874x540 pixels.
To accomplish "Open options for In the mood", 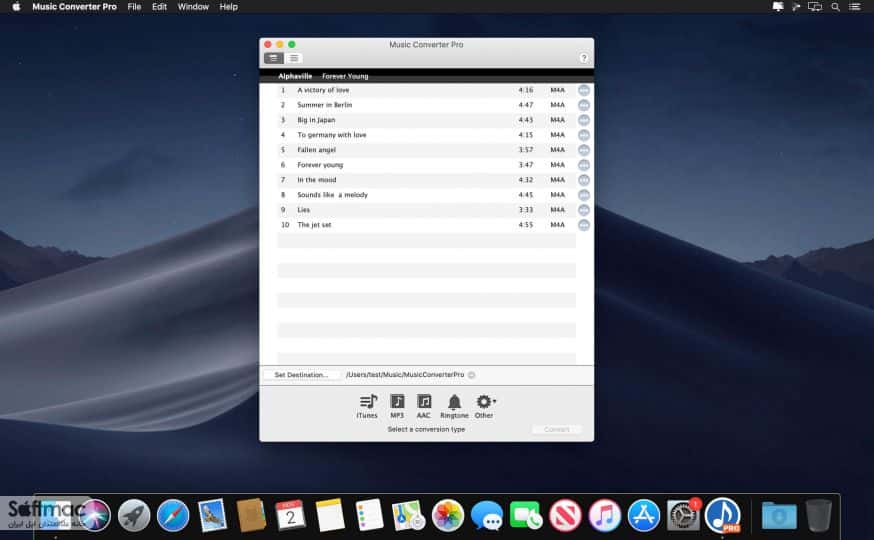I will (584, 180).
